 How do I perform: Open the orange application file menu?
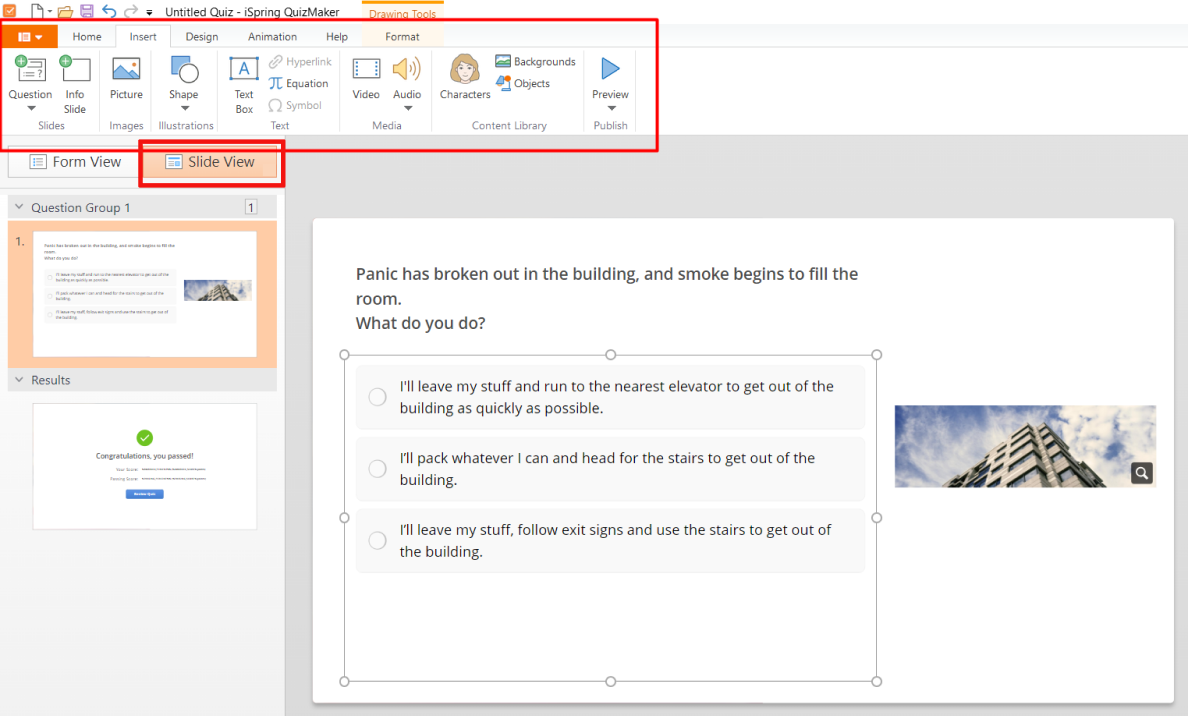coord(29,36)
